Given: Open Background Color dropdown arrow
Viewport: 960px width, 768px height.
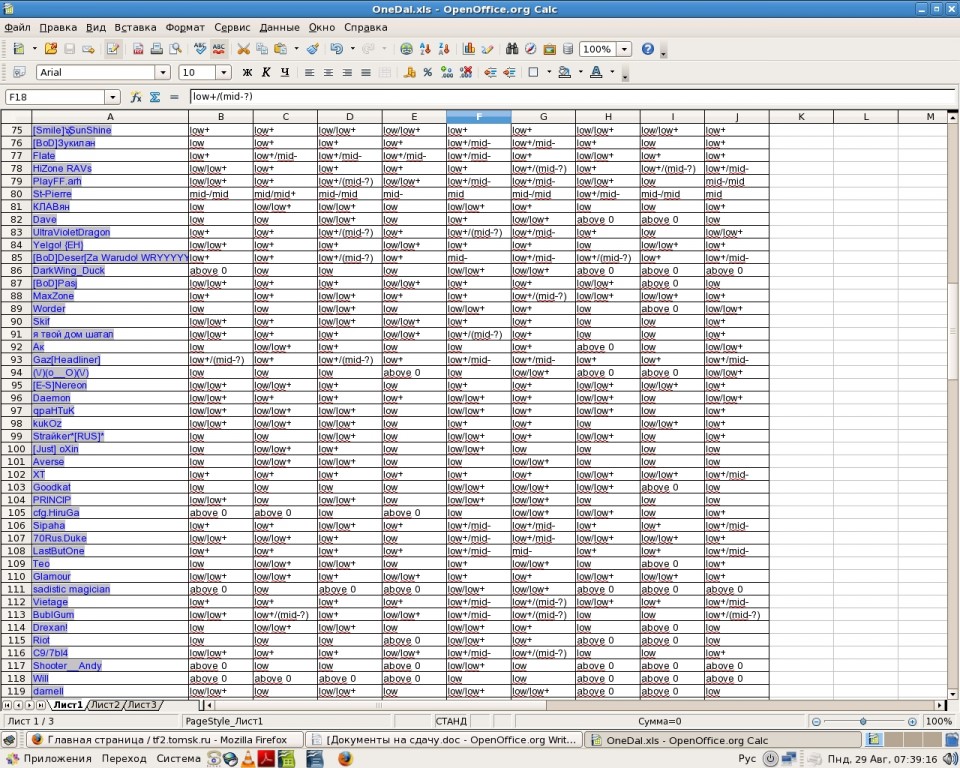Looking at the screenshot, I should 580,72.
